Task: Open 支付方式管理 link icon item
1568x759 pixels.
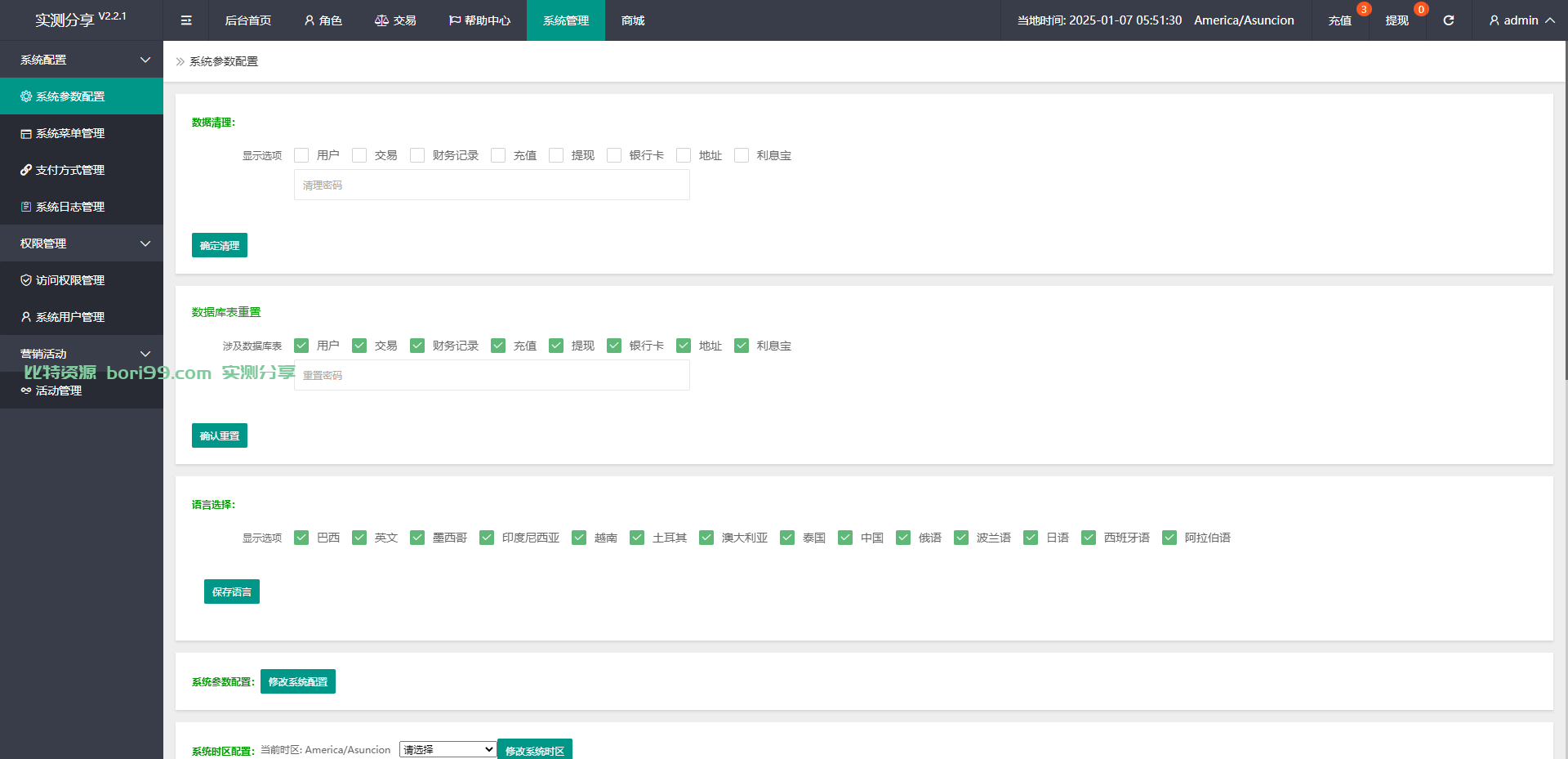Action: tap(82, 170)
